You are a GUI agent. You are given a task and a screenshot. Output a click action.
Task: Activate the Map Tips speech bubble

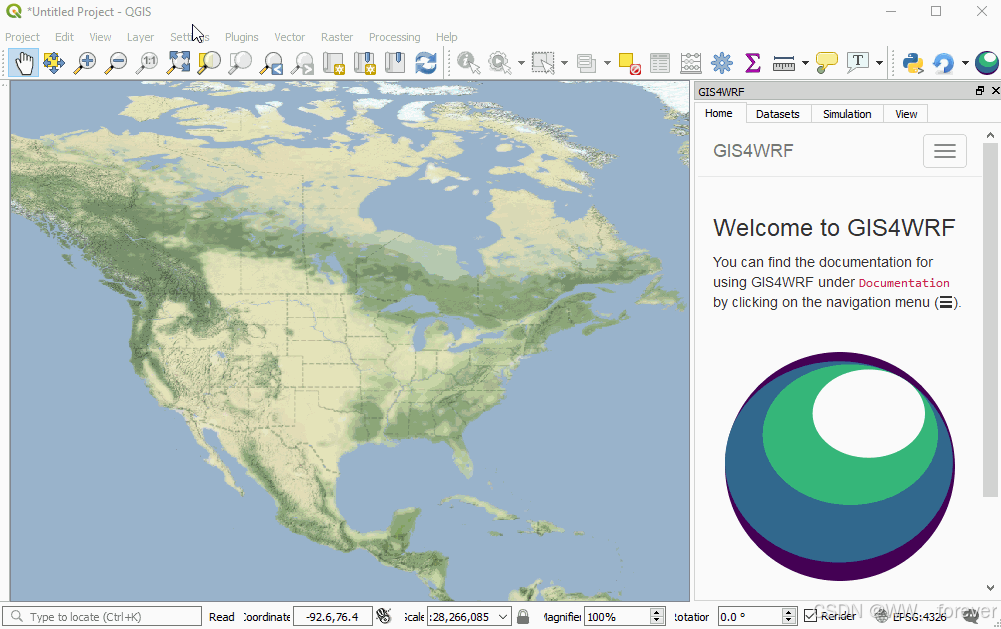[827, 63]
